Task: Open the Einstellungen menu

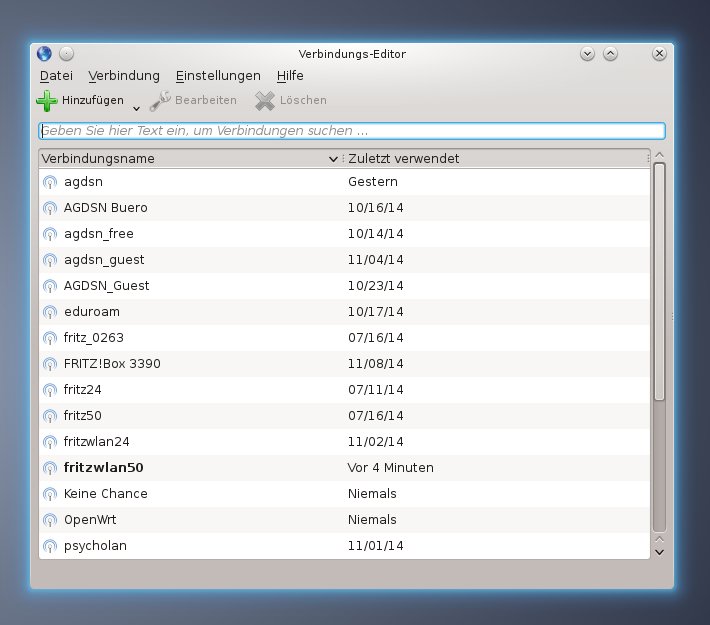Action: tap(218, 76)
